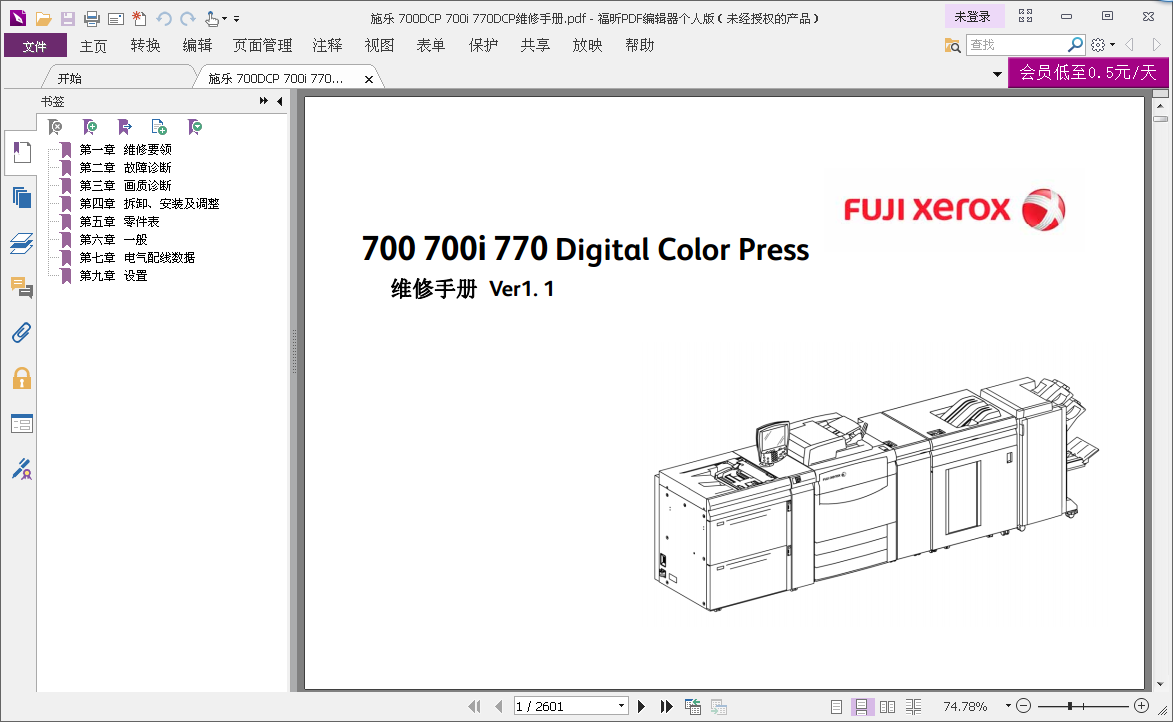Screen dimensions: 1173x722
Task: Open the Layers sidebar panel icon
Action: coord(22,243)
